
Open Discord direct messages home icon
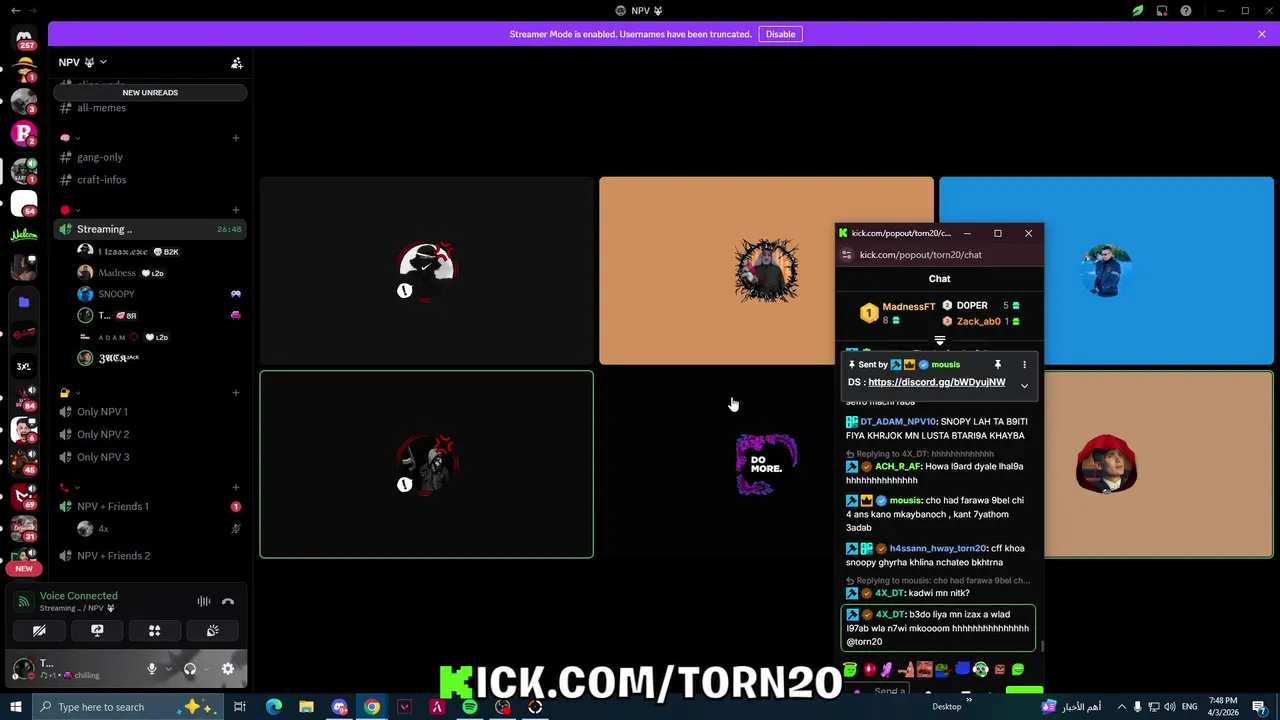tap(24, 38)
